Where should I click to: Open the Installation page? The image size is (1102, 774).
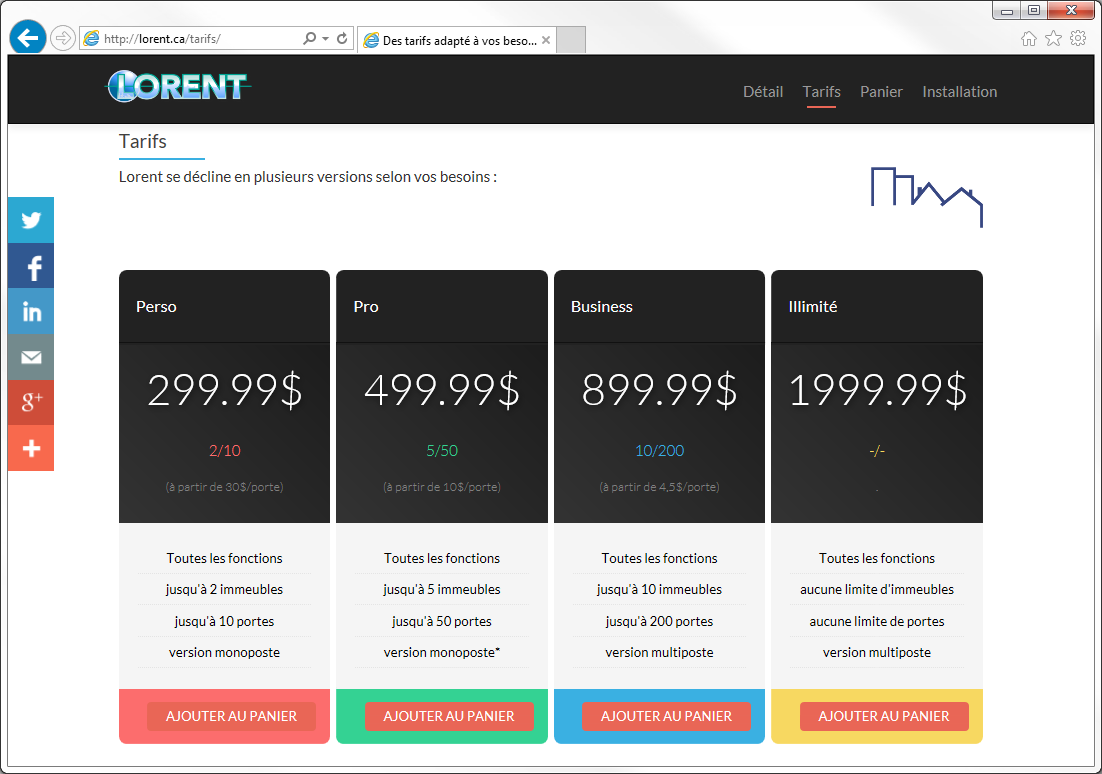959,91
